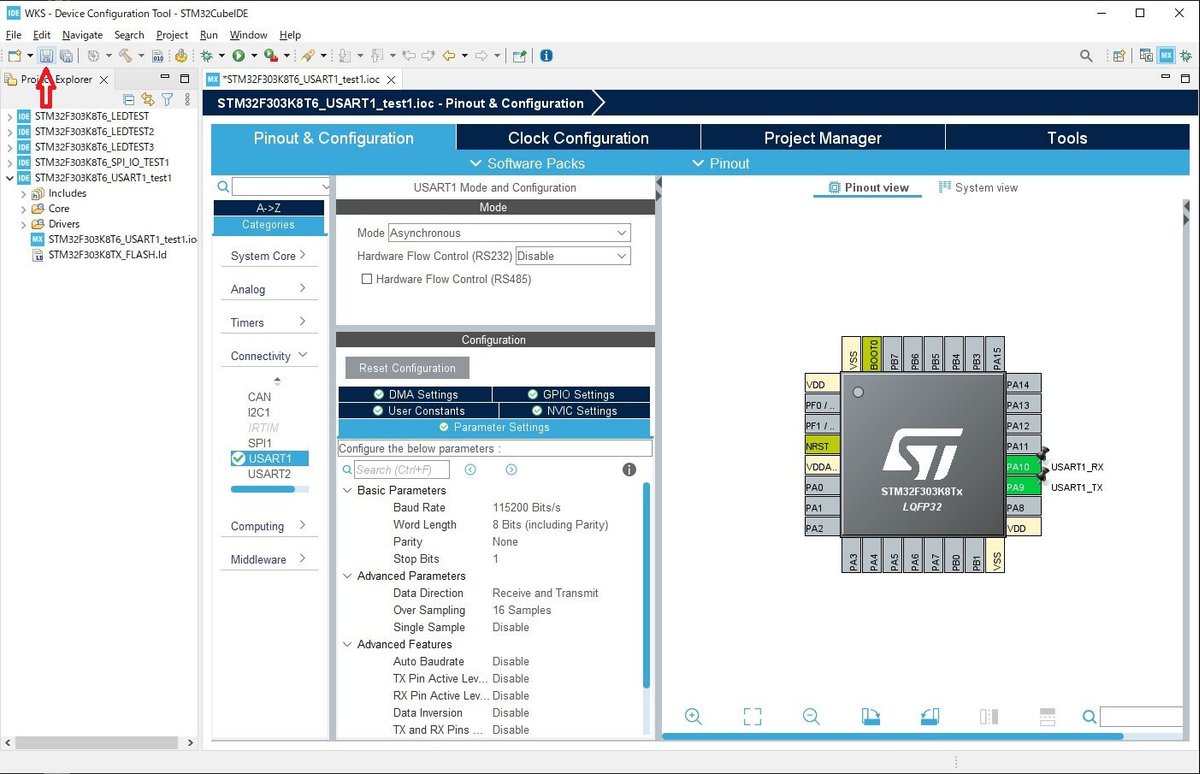
Task: Open the DMA Settings tab
Action: [x=415, y=394]
